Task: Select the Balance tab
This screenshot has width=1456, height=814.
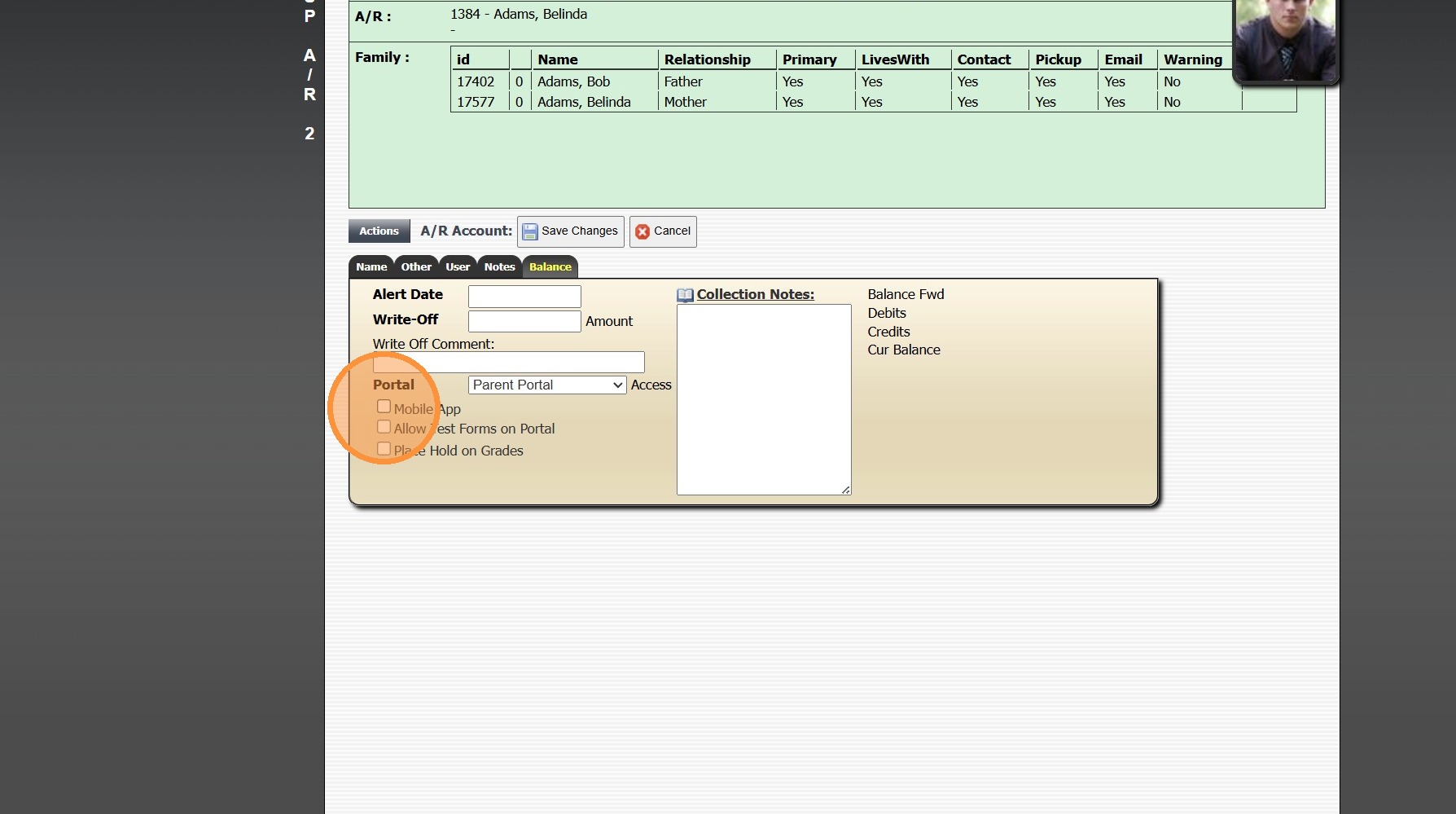Action: click(550, 267)
